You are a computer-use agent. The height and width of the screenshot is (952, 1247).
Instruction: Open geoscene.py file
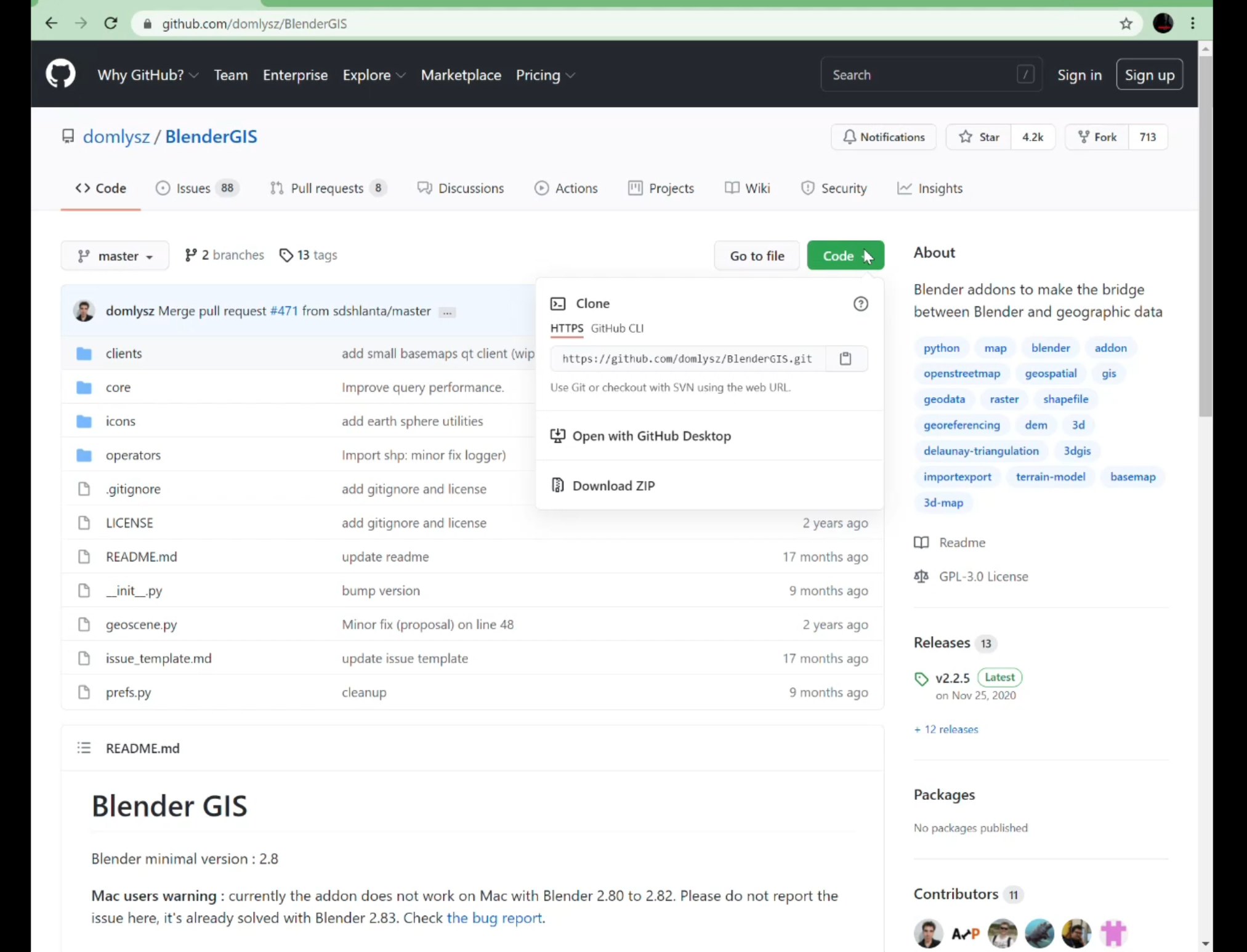pos(141,624)
